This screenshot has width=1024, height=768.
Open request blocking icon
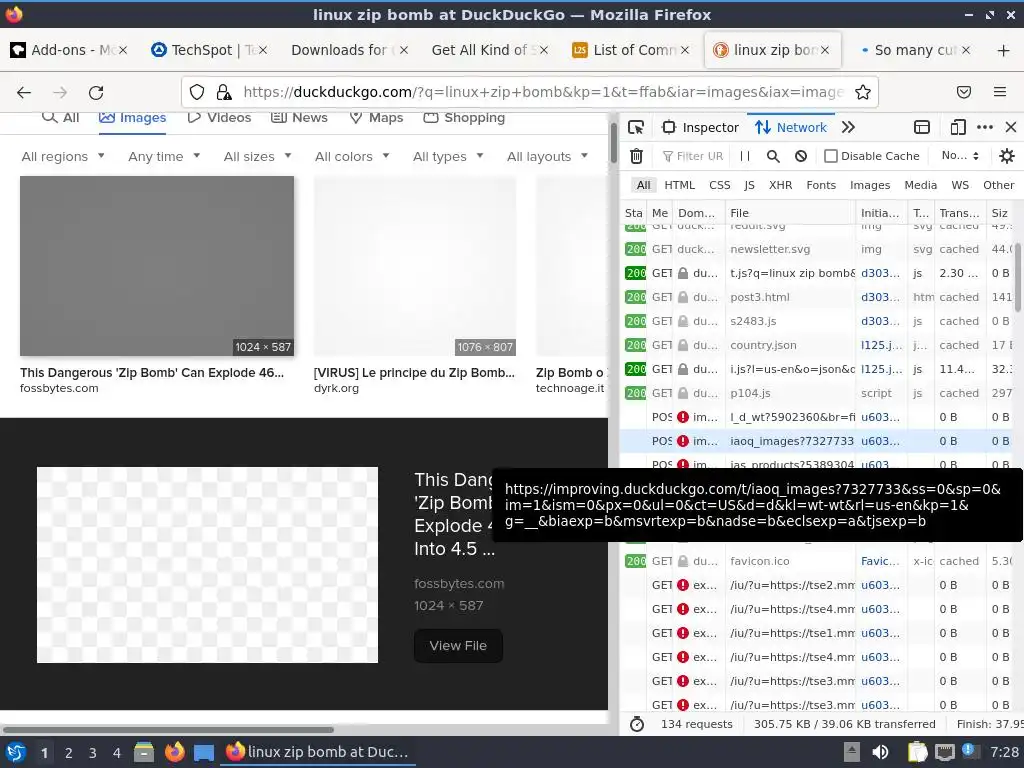click(x=801, y=156)
